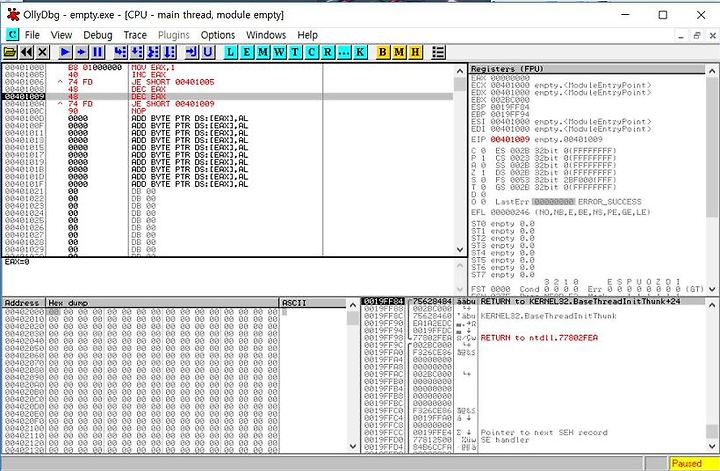The image size is (720, 471).
Task: Show Breakpoints with the yellow B icon
Action: (382, 52)
